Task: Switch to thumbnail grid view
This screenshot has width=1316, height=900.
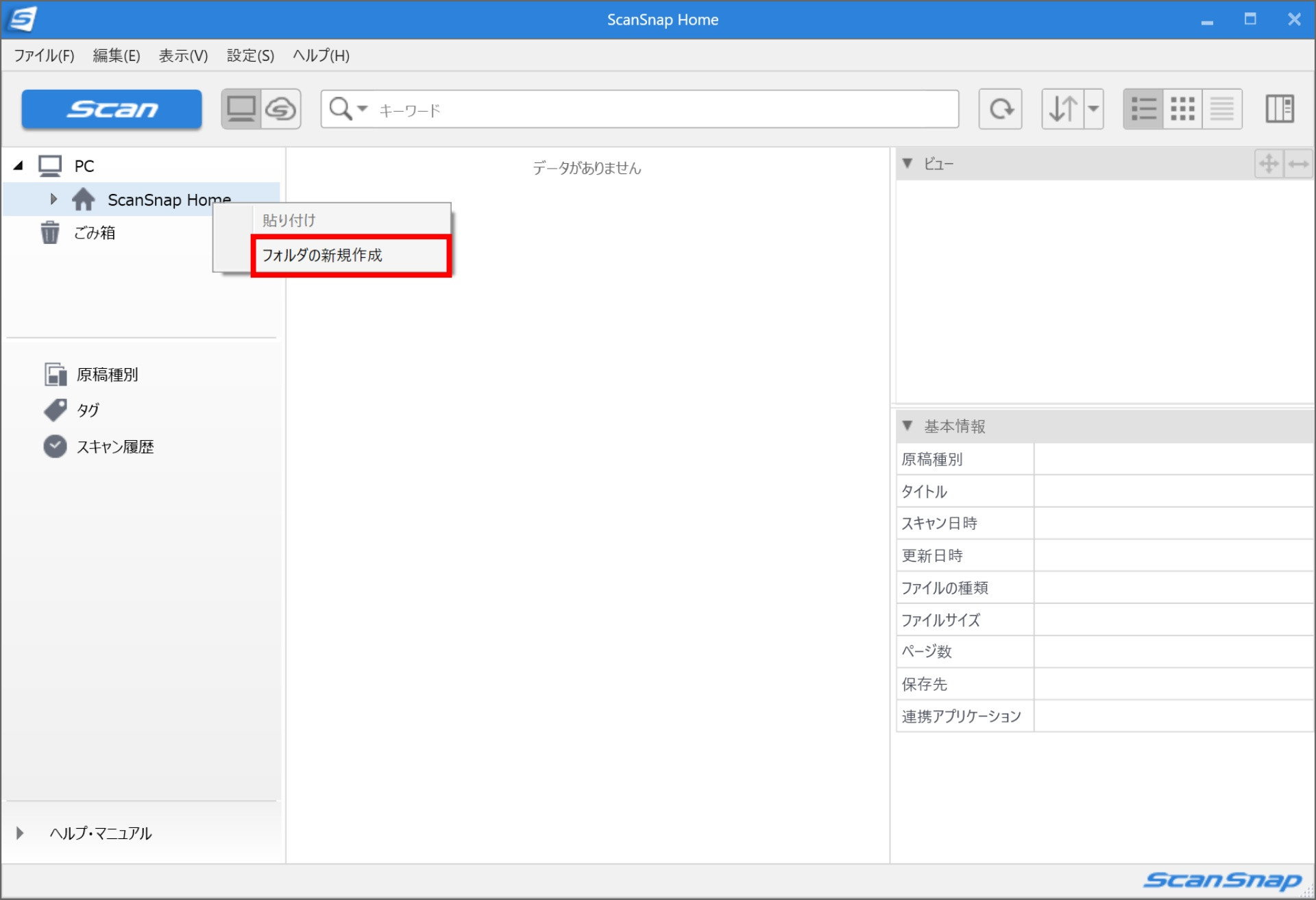Action: pos(1183,109)
